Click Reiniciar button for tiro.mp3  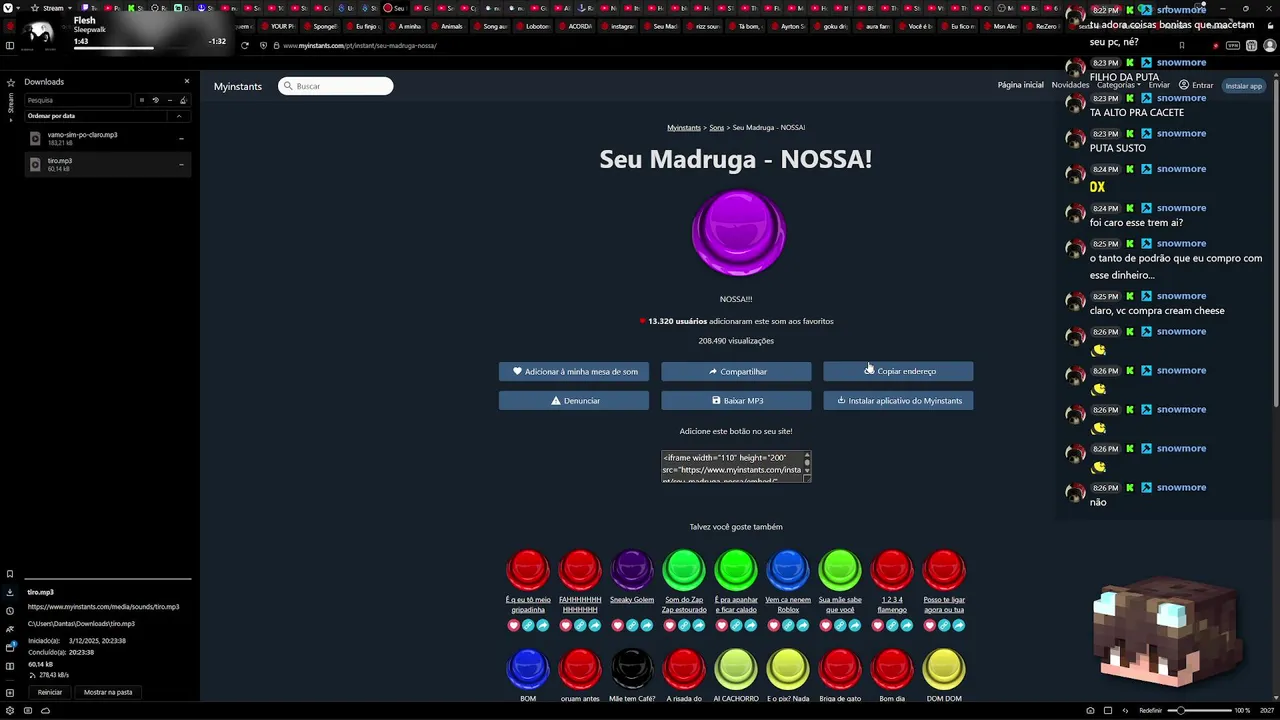coord(50,692)
